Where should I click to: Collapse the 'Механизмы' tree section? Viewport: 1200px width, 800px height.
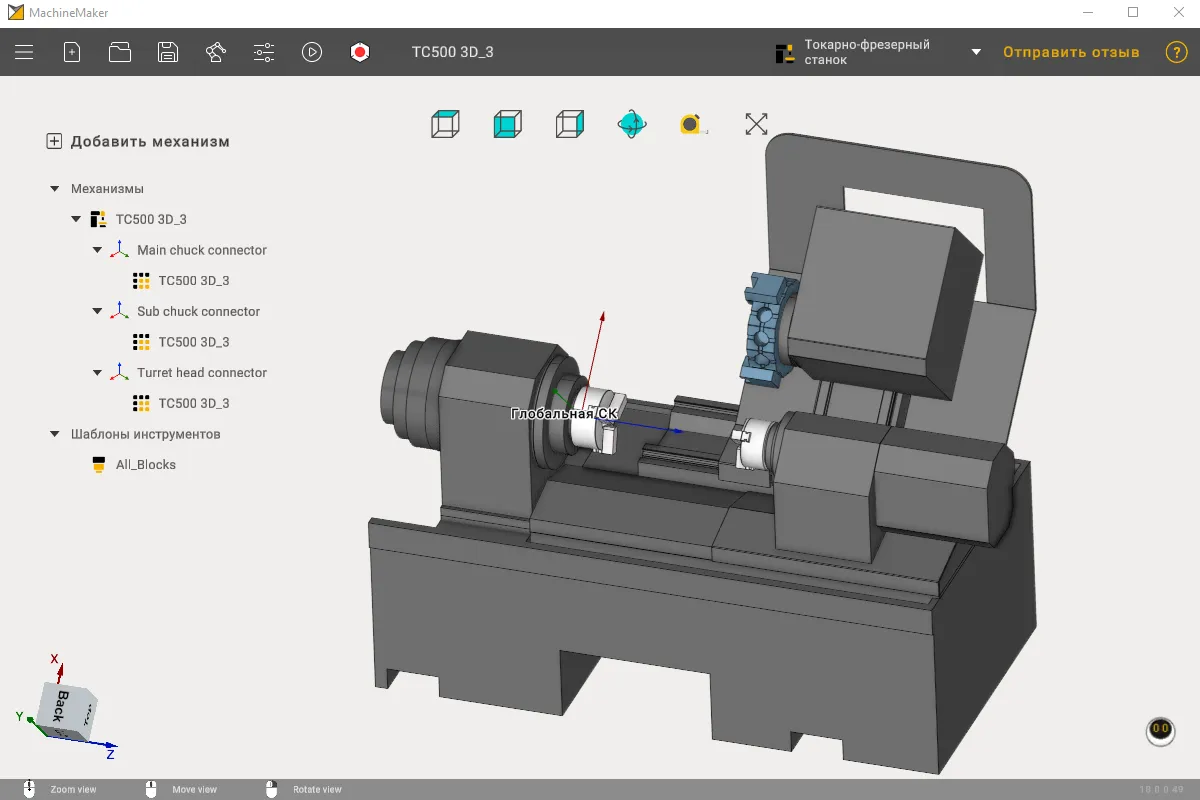[x=54, y=189]
